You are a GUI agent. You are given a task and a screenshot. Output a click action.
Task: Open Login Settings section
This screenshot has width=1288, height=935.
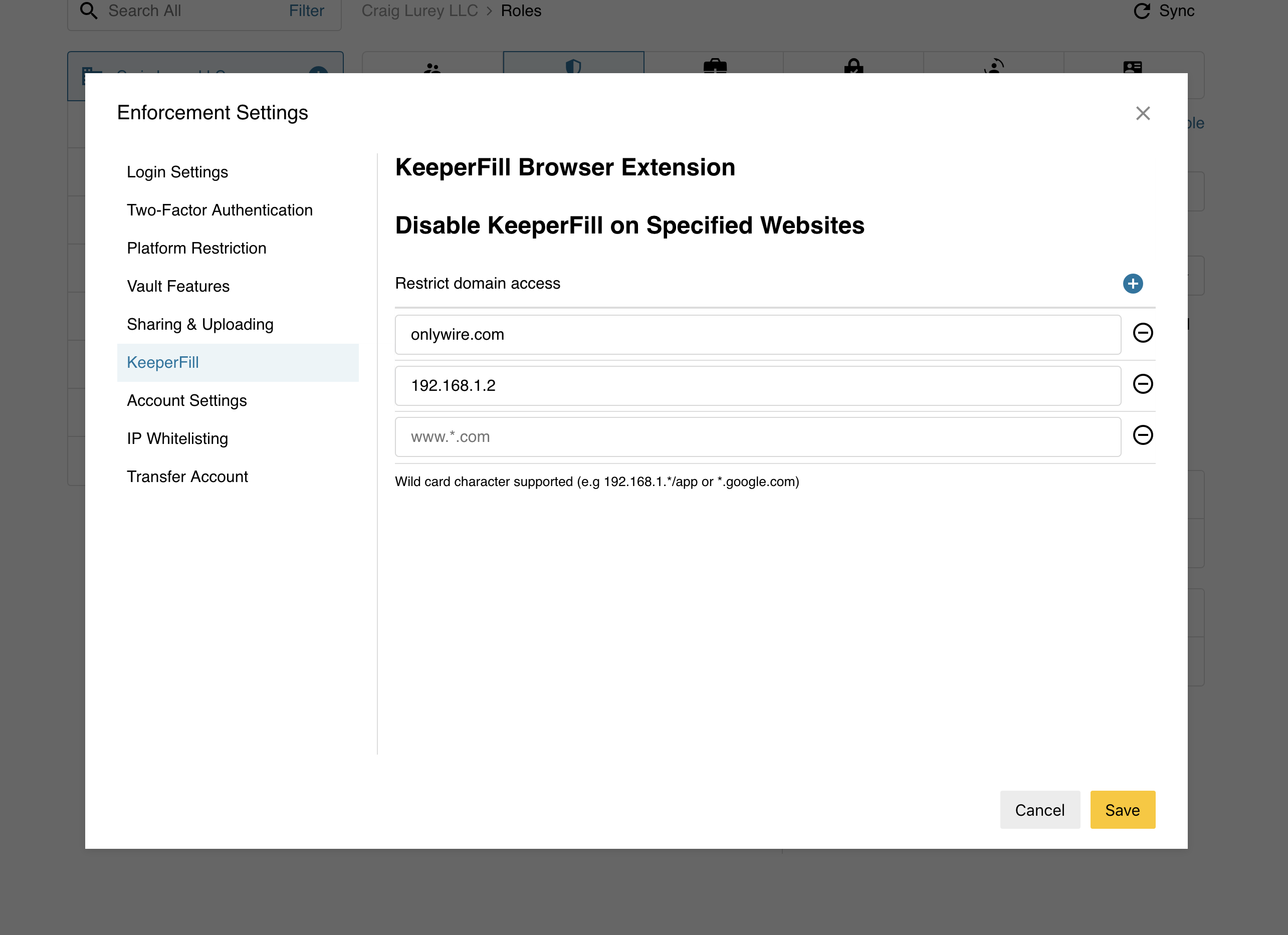point(177,172)
